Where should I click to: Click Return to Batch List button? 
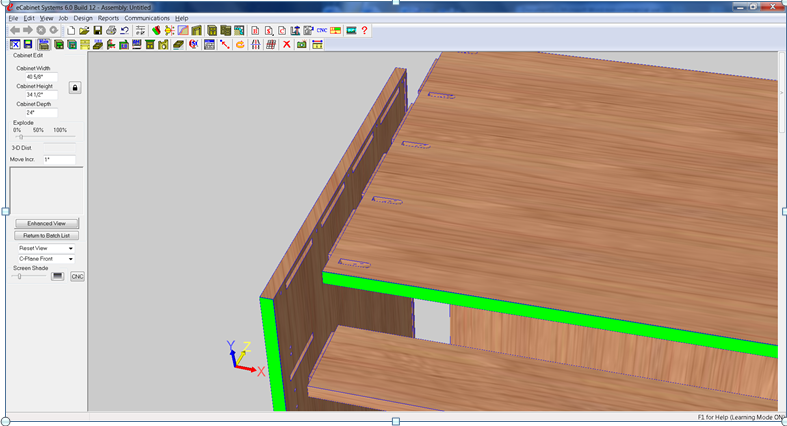point(46,235)
